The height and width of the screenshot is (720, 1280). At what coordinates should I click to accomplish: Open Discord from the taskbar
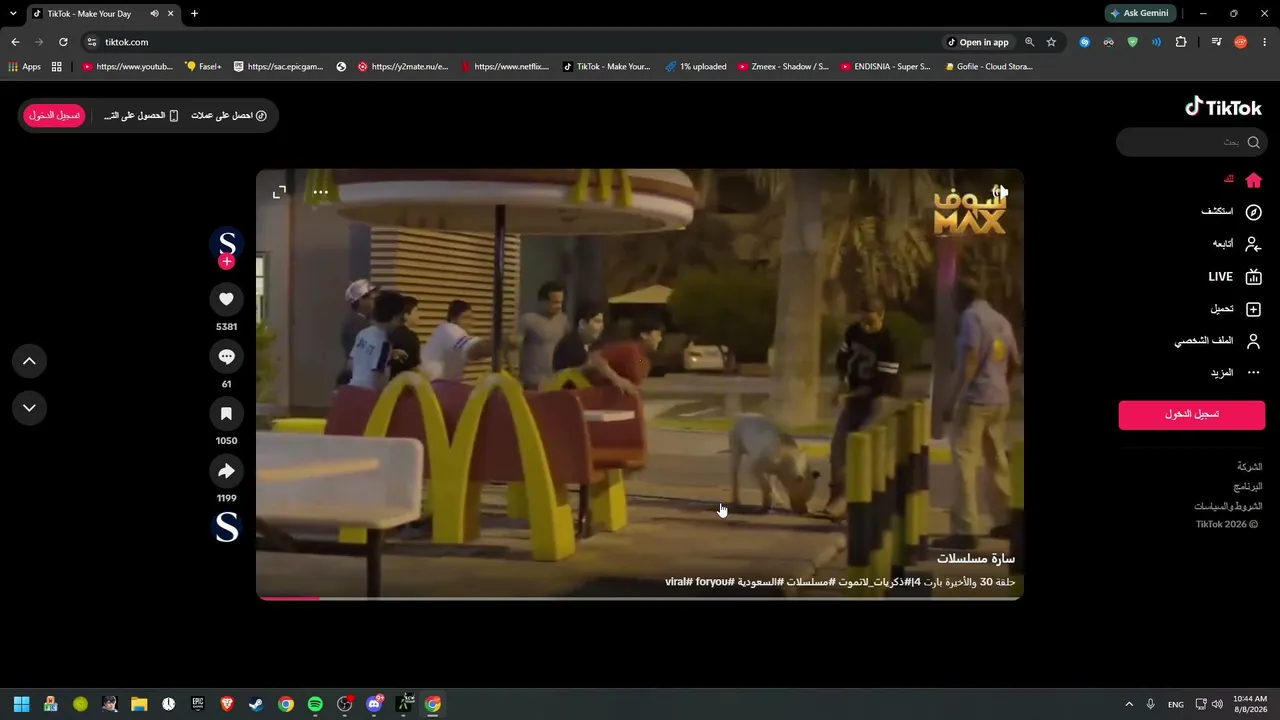374,704
